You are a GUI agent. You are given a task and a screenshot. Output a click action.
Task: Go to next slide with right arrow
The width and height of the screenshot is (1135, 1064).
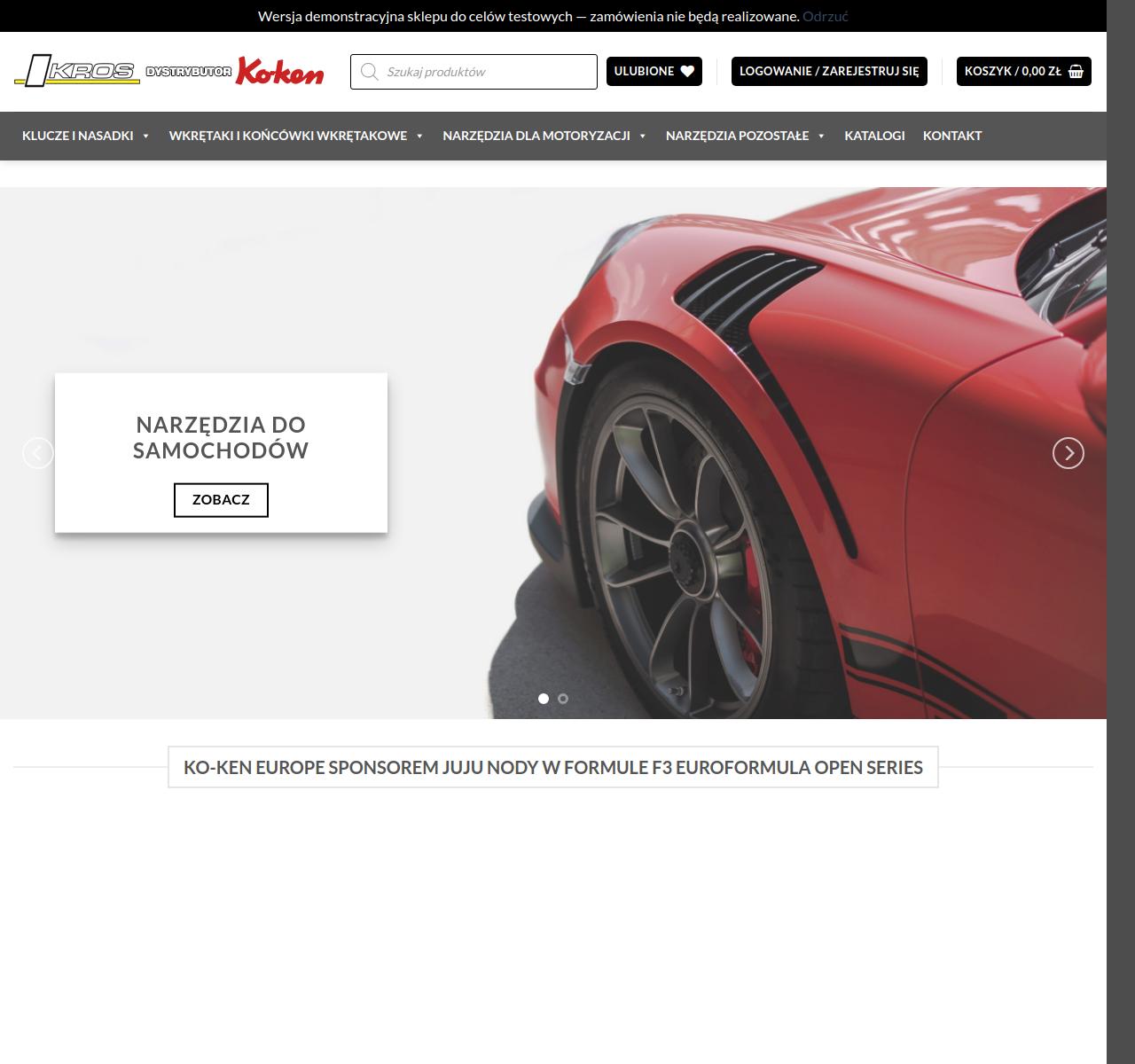[1068, 453]
